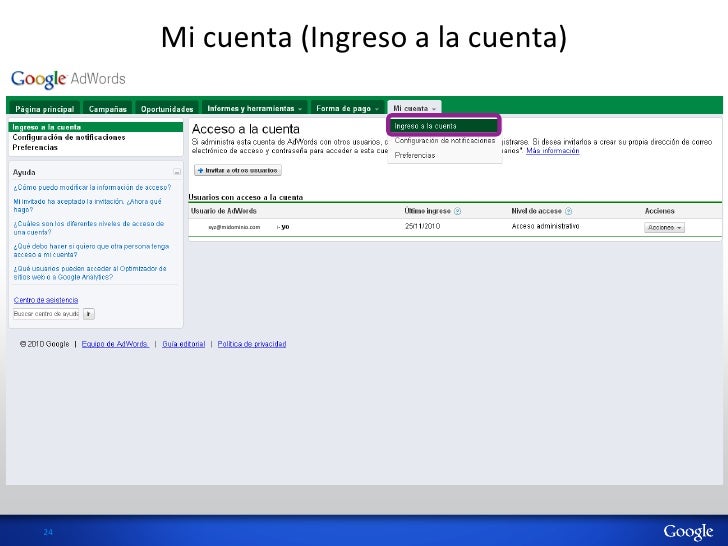Click the Acciones column header

659,211
